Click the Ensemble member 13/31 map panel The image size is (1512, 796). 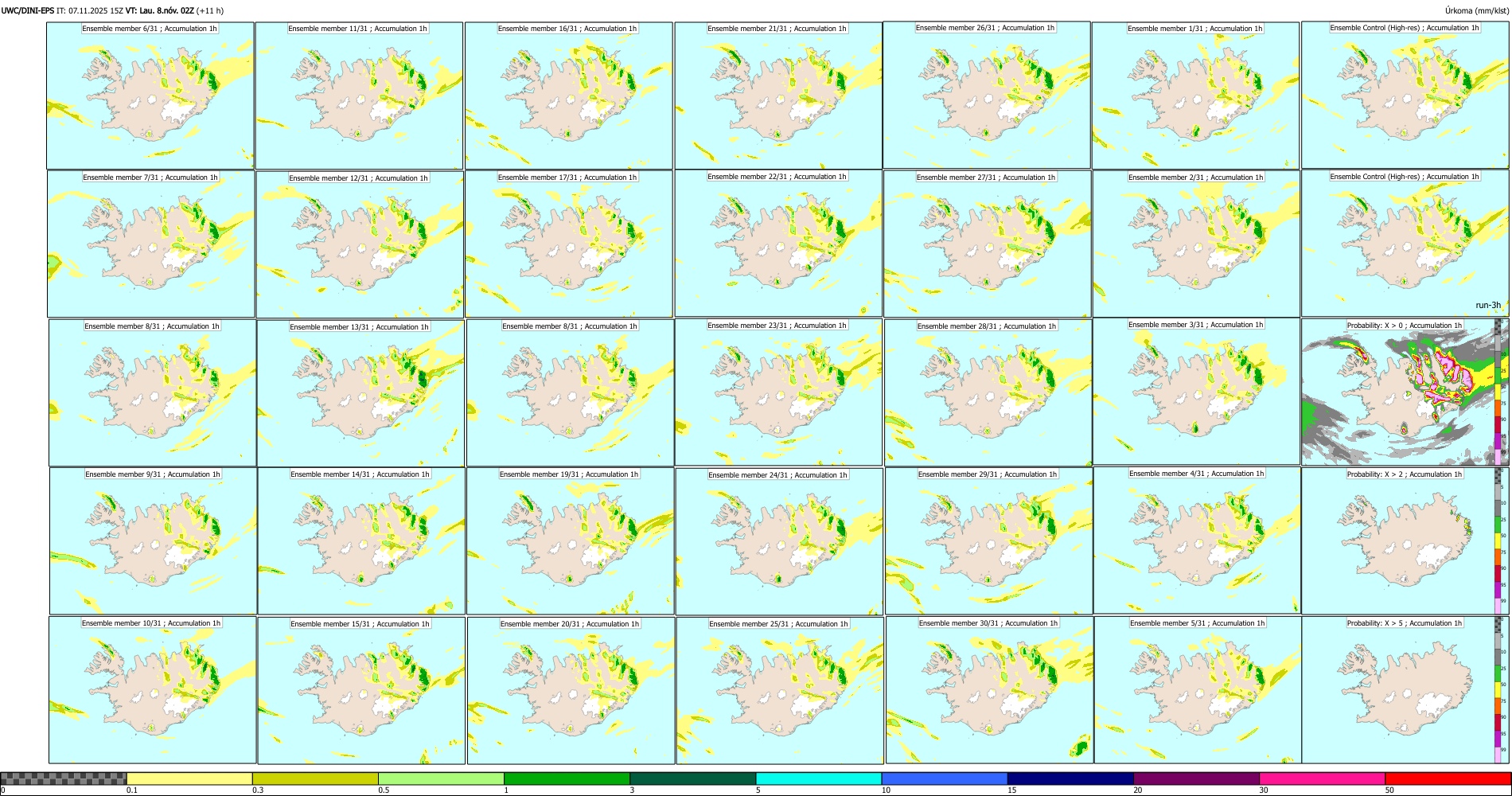click(360, 393)
